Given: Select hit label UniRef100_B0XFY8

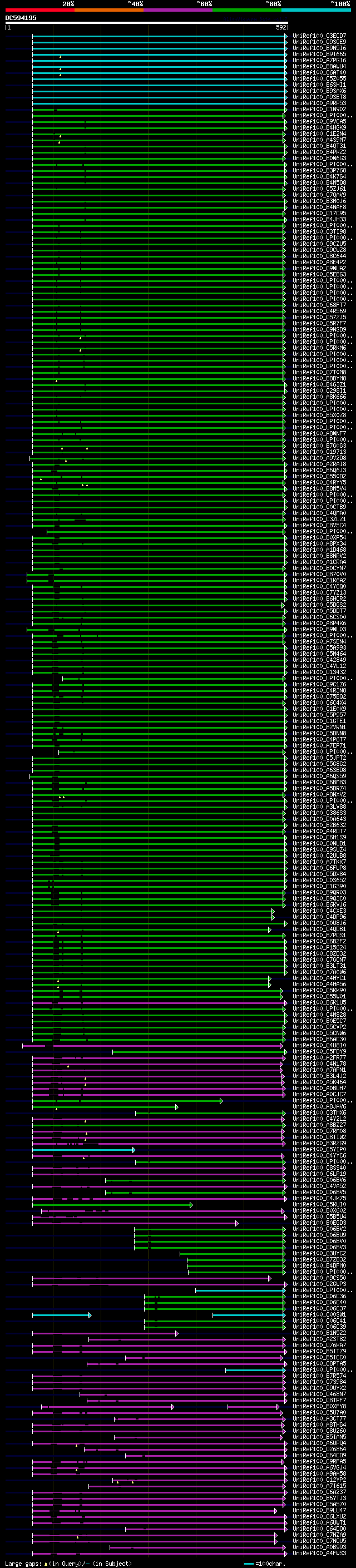Looking at the screenshot, I should [x=319, y=1406].
